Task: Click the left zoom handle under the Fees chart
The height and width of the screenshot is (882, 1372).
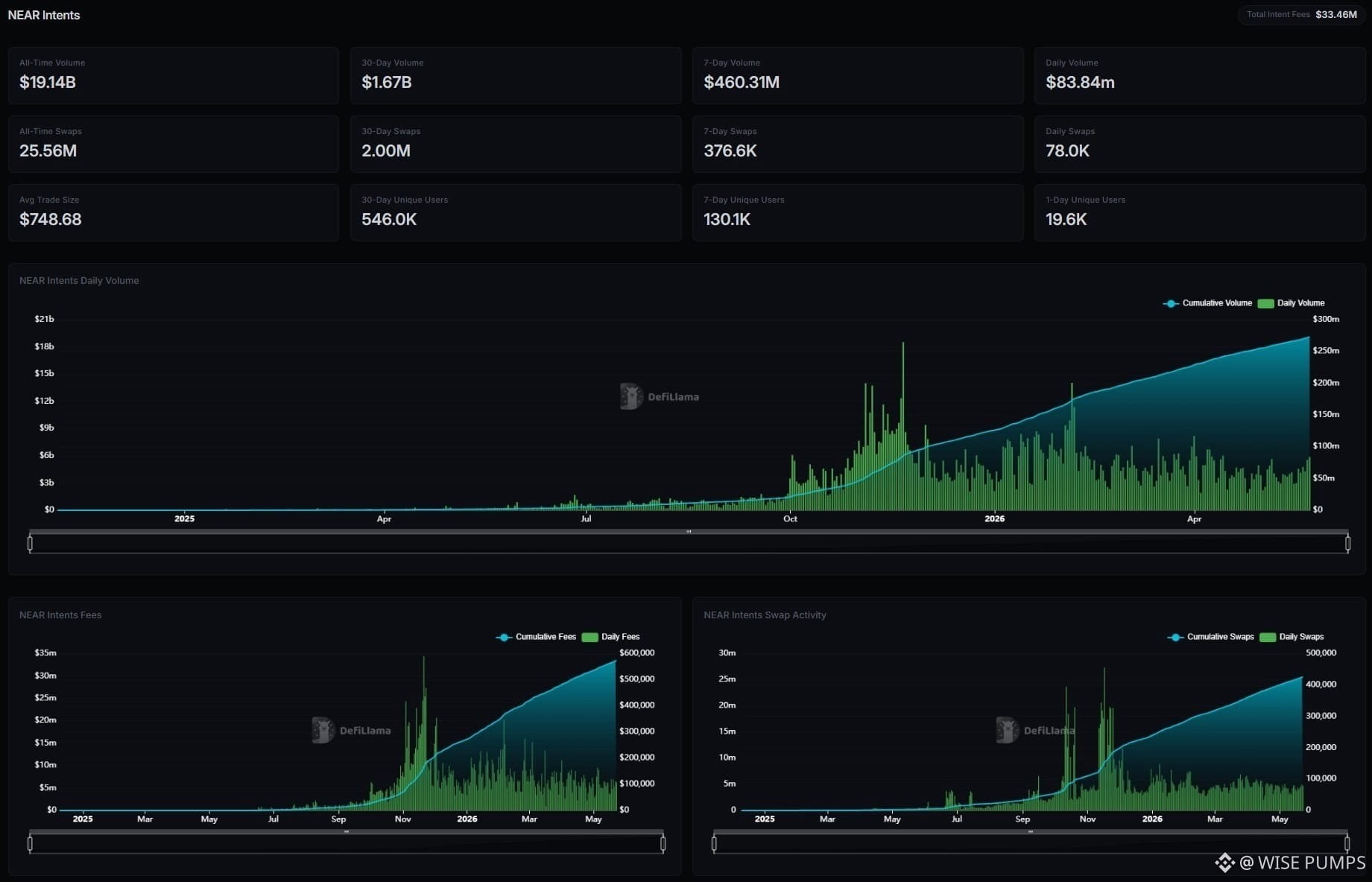Action: click(x=30, y=843)
